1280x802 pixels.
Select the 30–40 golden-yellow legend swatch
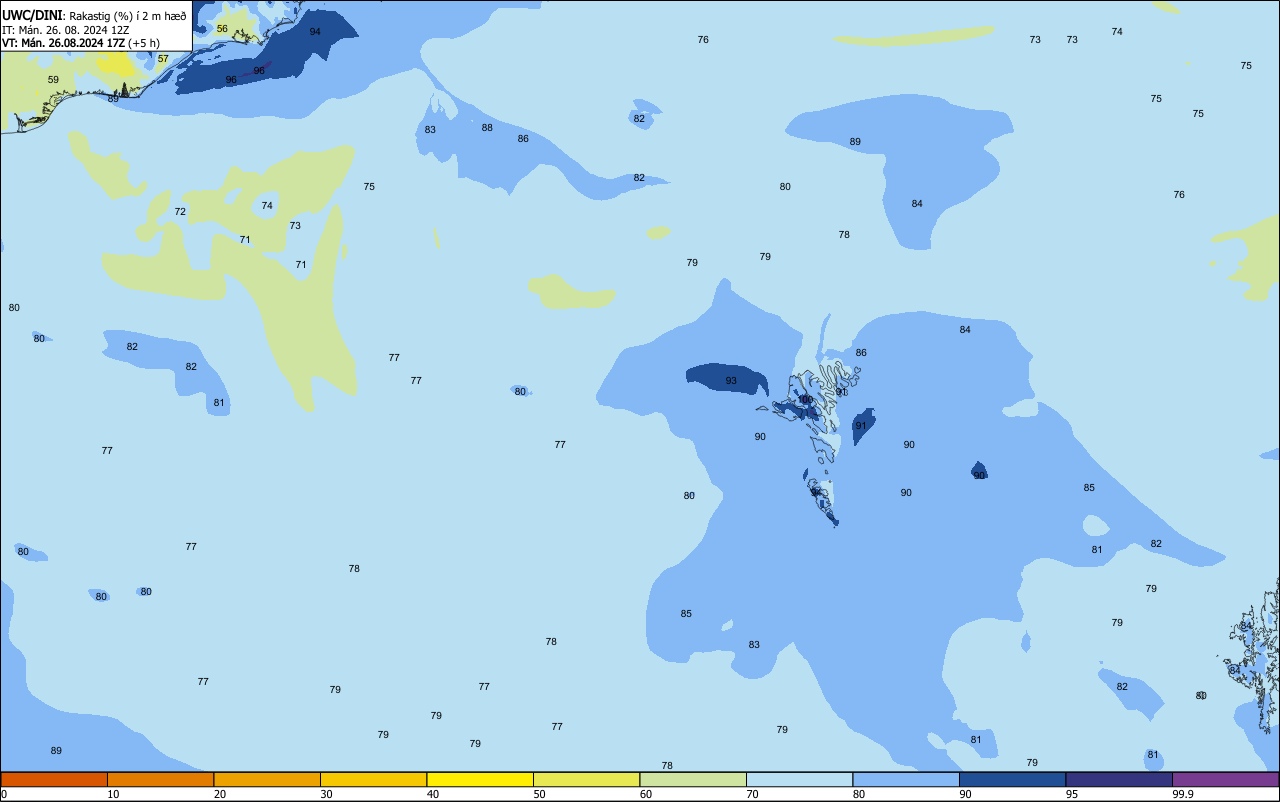point(373,779)
